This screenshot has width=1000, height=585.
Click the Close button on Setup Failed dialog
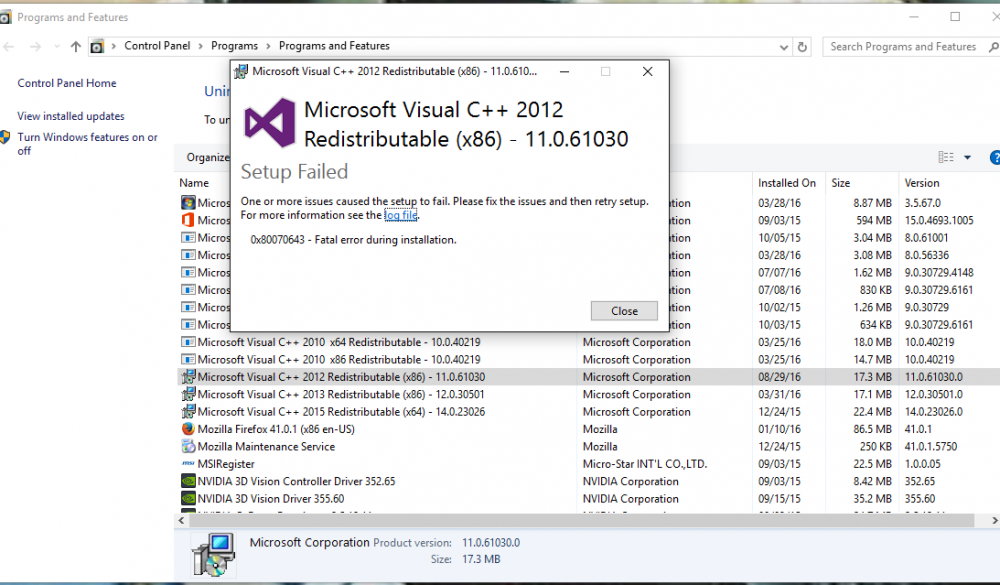(623, 310)
